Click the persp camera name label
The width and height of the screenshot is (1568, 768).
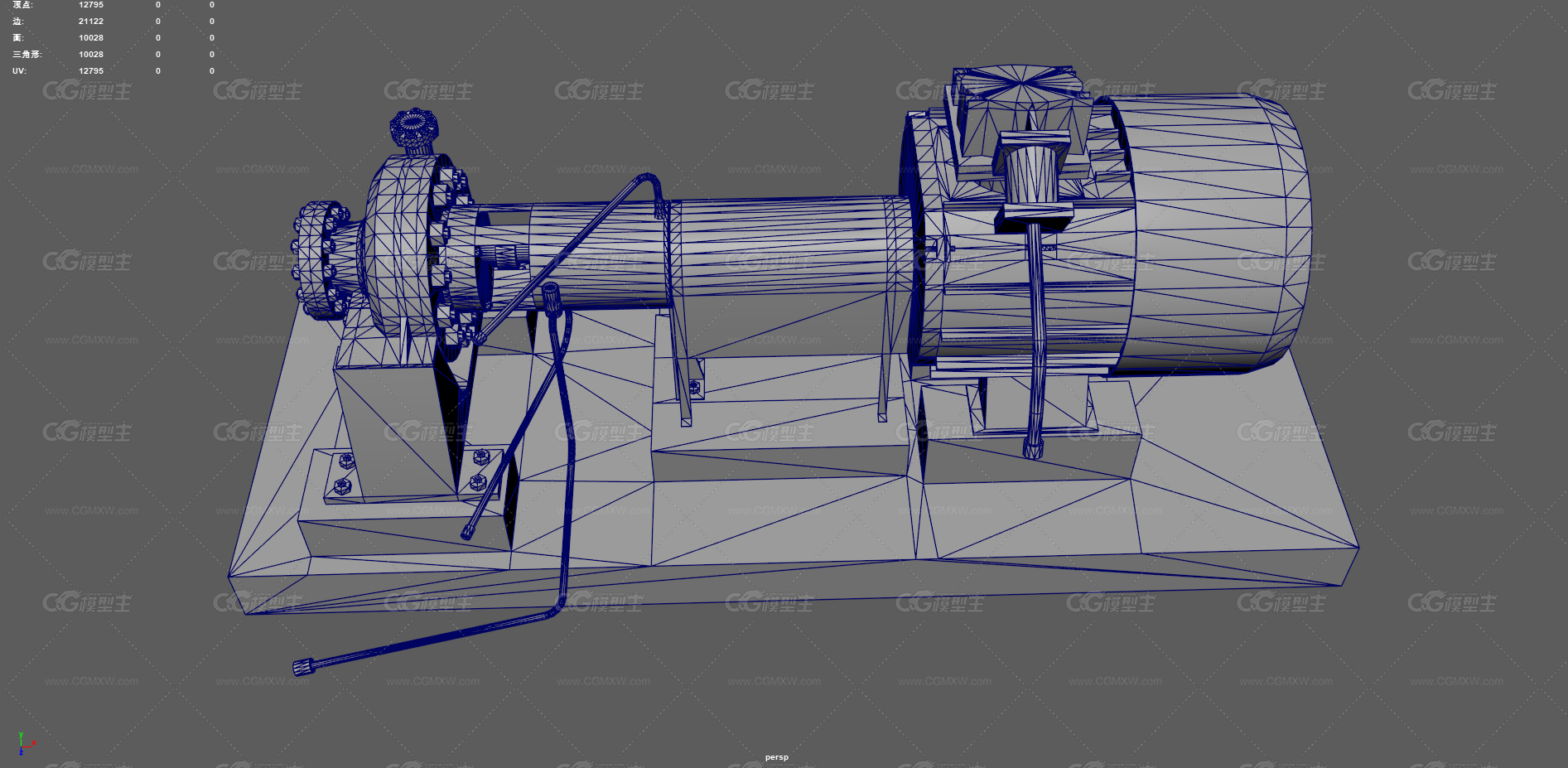point(777,757)
